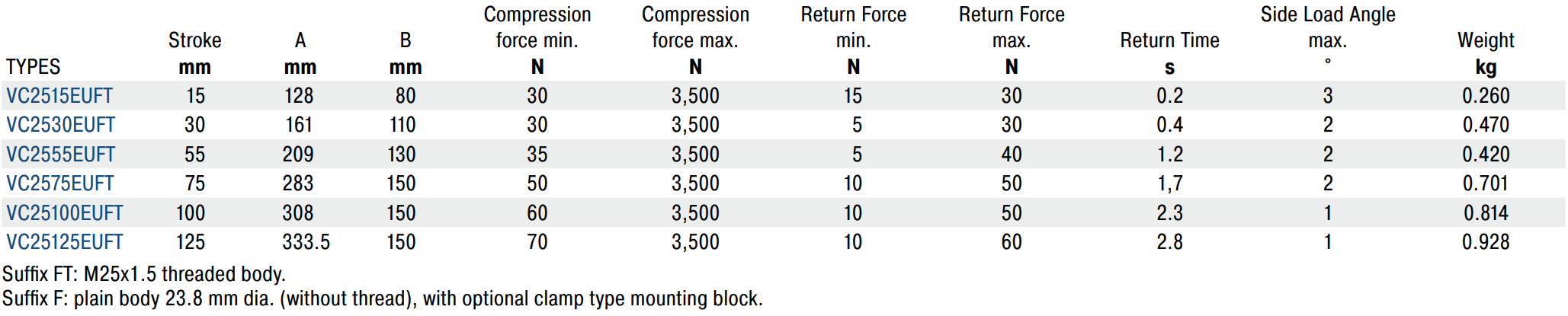The image size is (1568, 316).
Task: Click the Return Time column header
Action: [x=1169, y=40]
